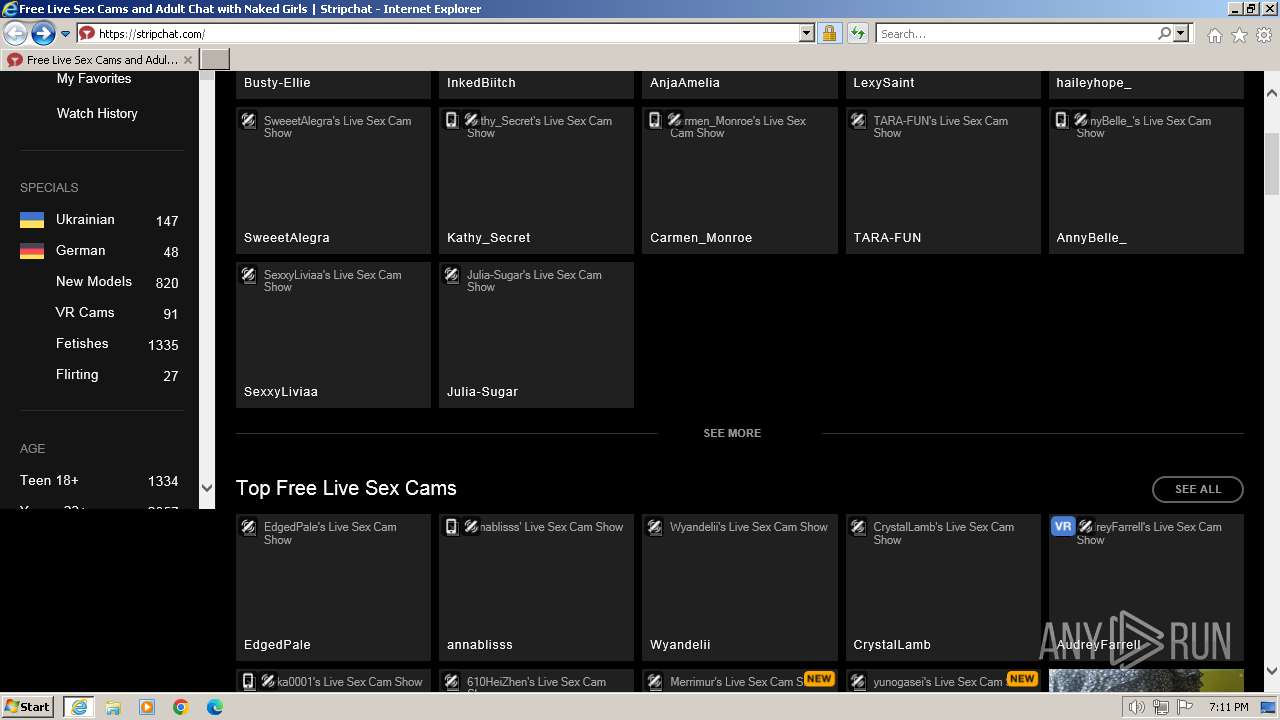Screen dimensions: 1280x720
Task: Open the CrystalLamb cam thumbnail
Action: 943,587
